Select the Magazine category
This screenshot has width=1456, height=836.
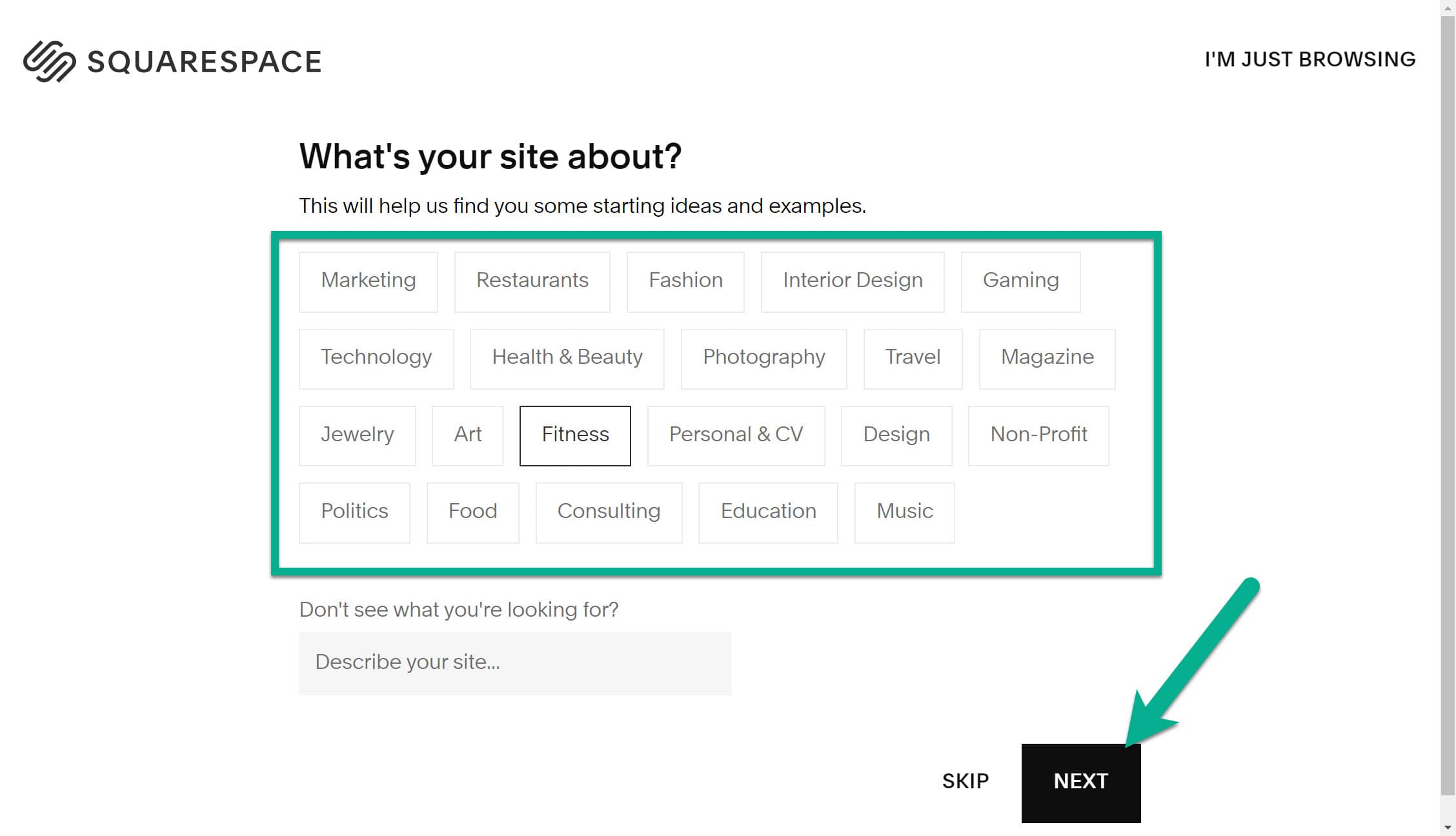click(x=1047, y=358)
